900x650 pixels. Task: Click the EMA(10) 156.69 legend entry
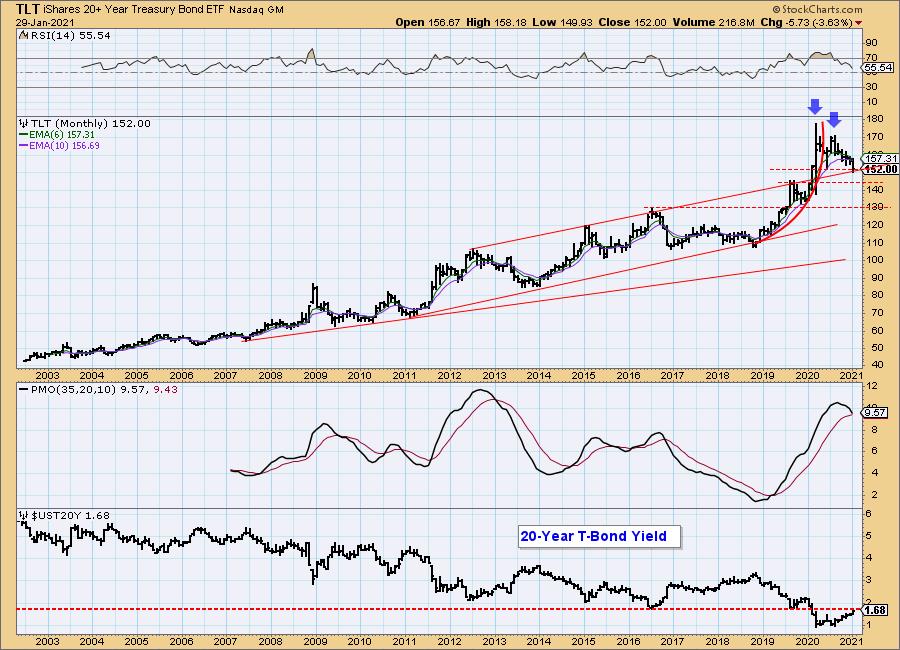click(x=64, y=146)
